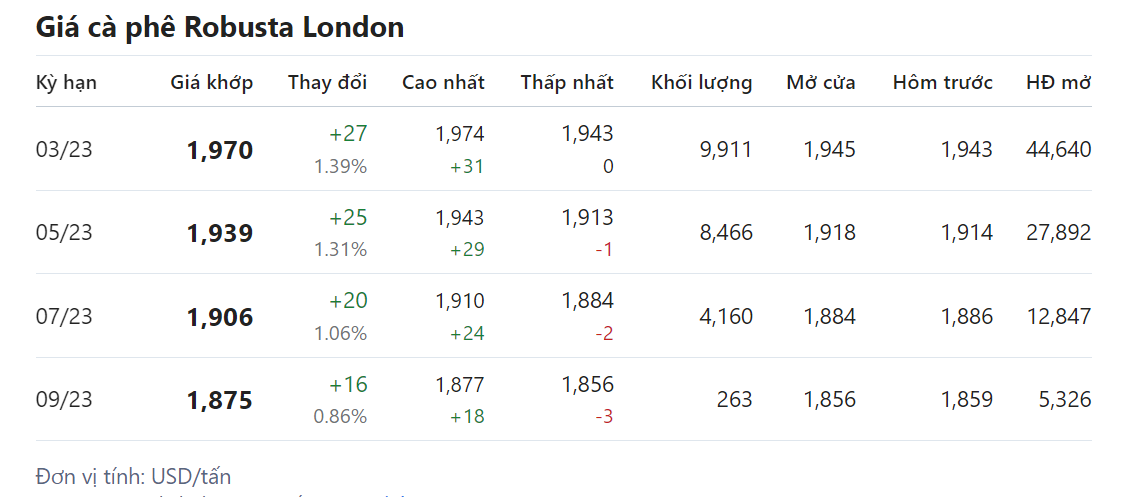Click the 09/23 contract term cell

click(x=64, y=400)
